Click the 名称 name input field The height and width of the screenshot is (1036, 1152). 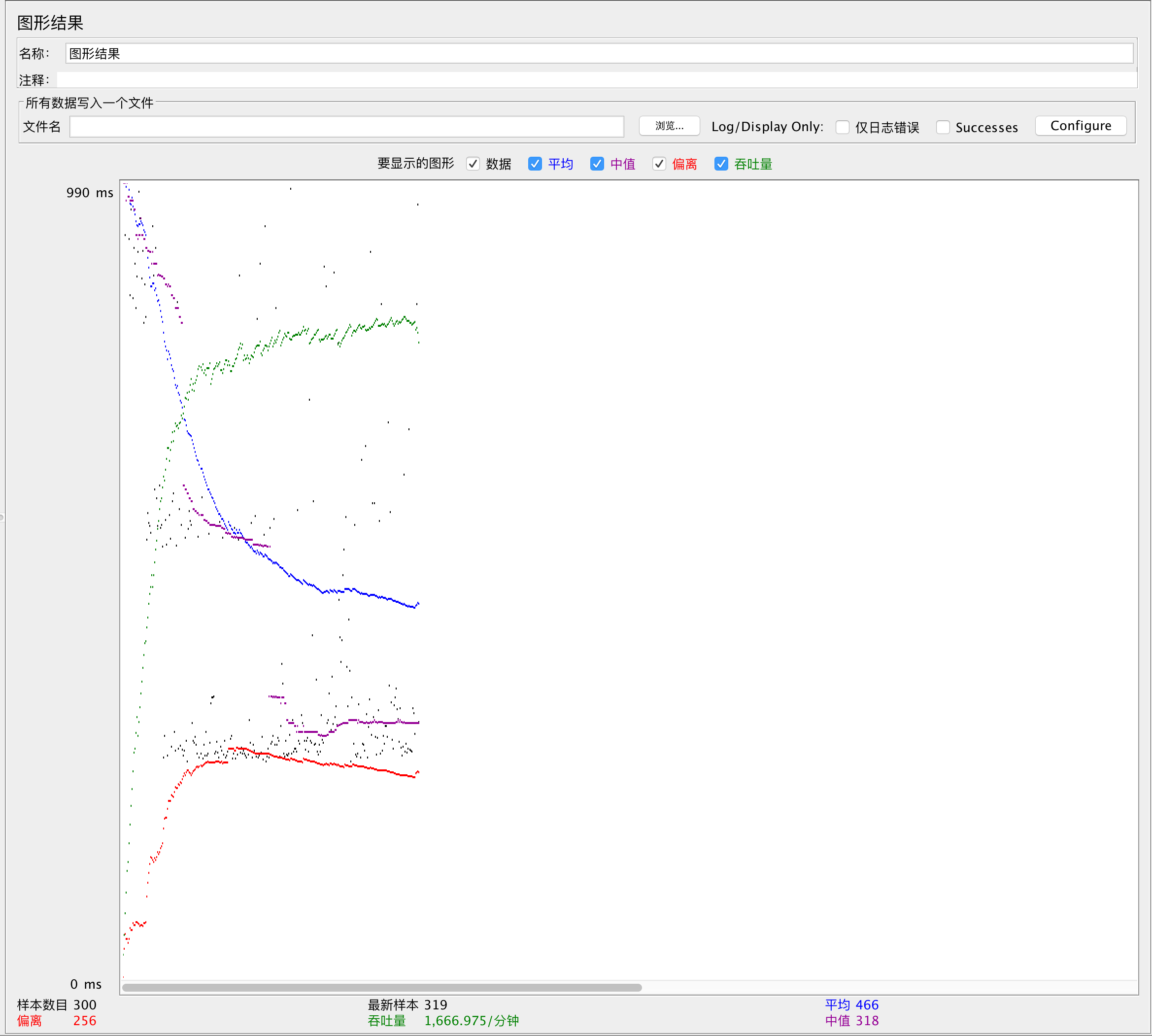tap(598, 54)
